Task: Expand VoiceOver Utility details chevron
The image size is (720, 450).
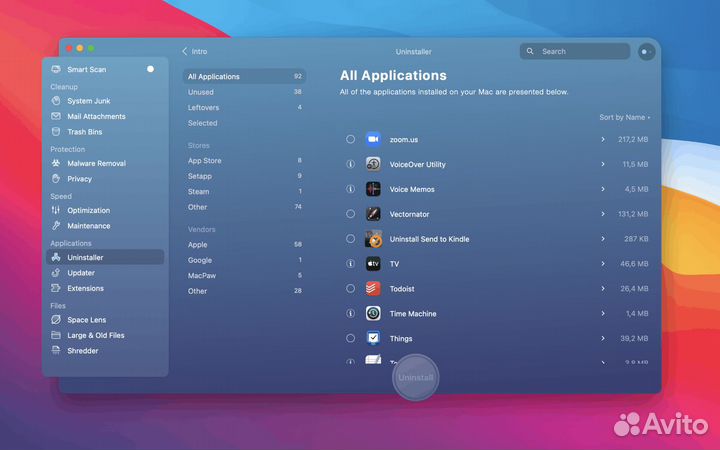Action: point(603,164)
